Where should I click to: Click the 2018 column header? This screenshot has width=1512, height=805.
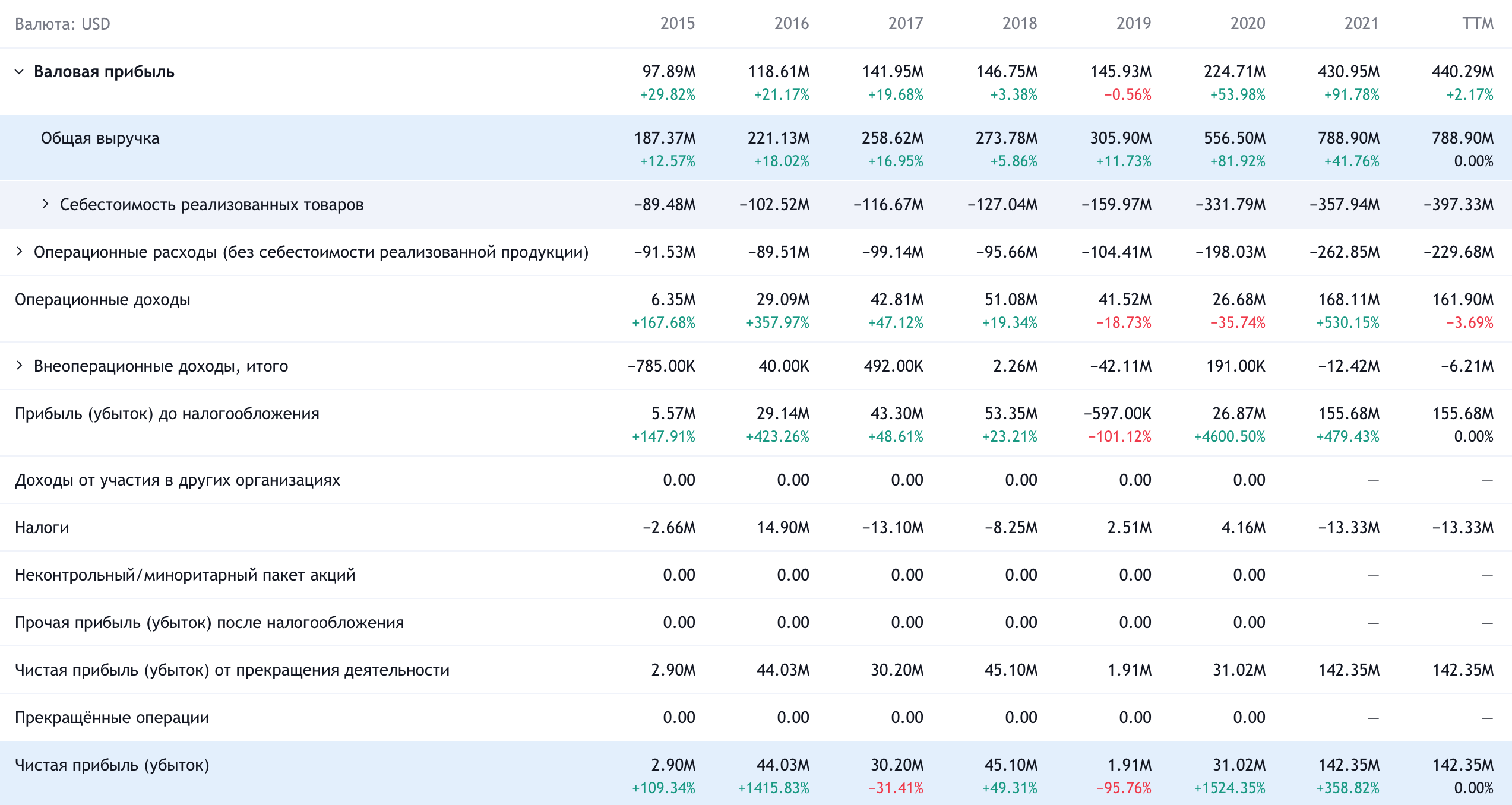point(1020,24)
